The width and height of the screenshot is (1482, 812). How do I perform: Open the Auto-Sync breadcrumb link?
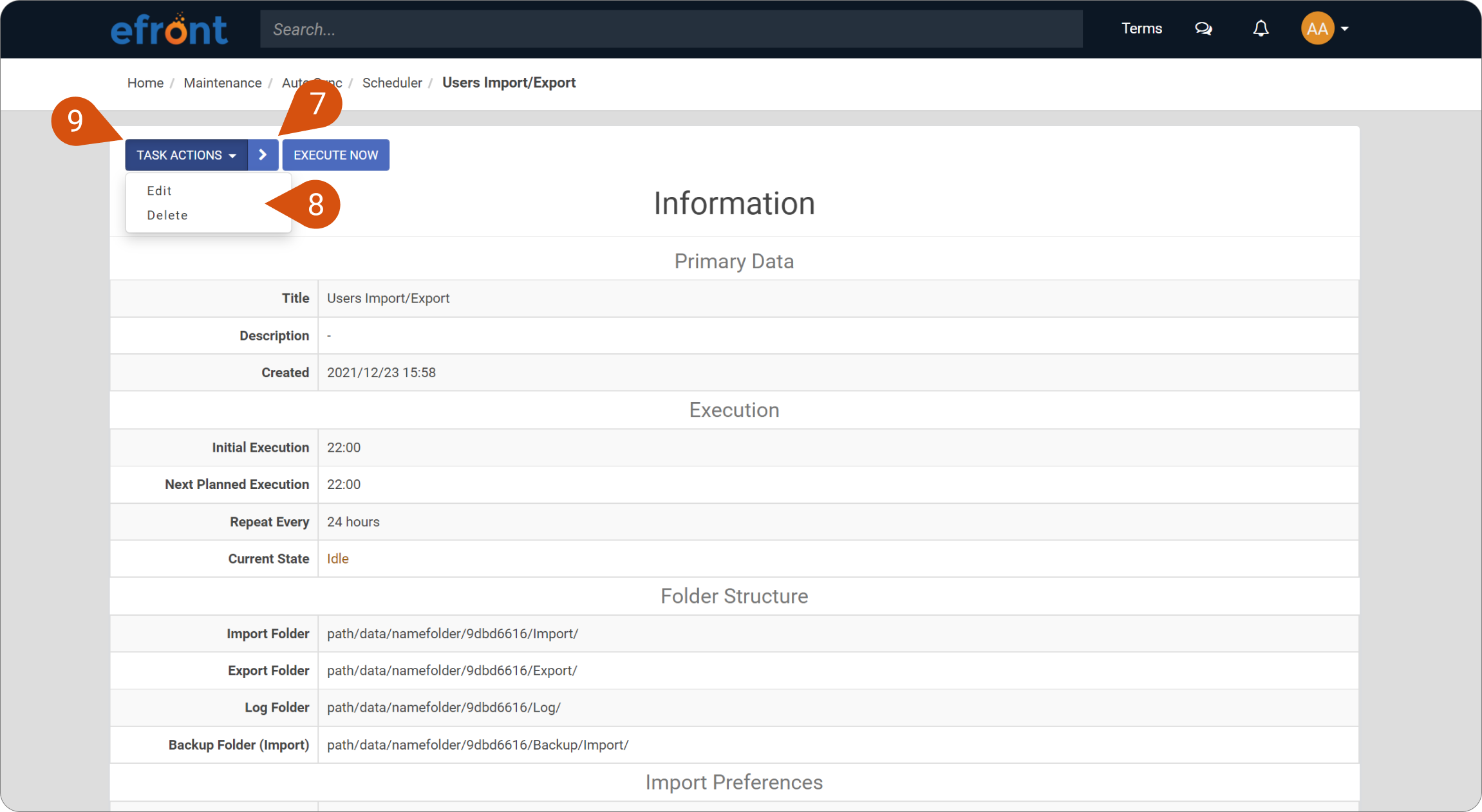pyautogui.click(x=312, y=83)
